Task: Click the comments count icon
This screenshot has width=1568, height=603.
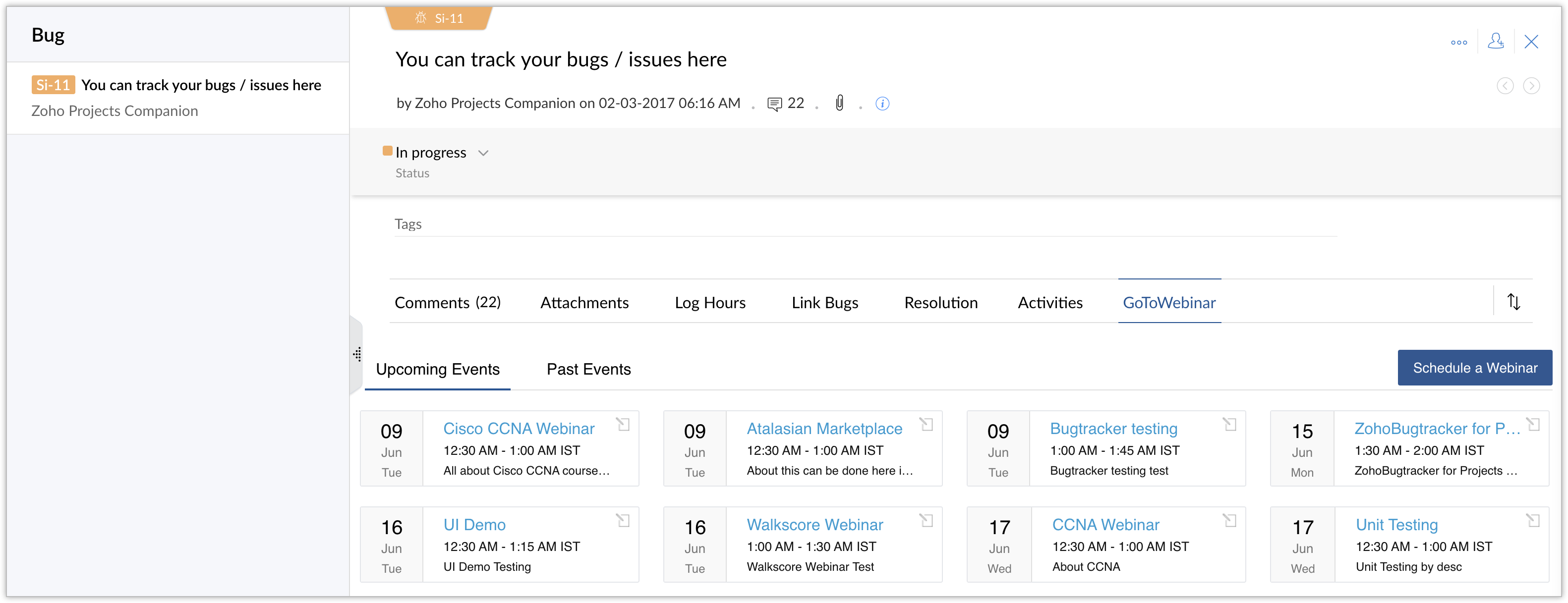Action: pos(774,104)
